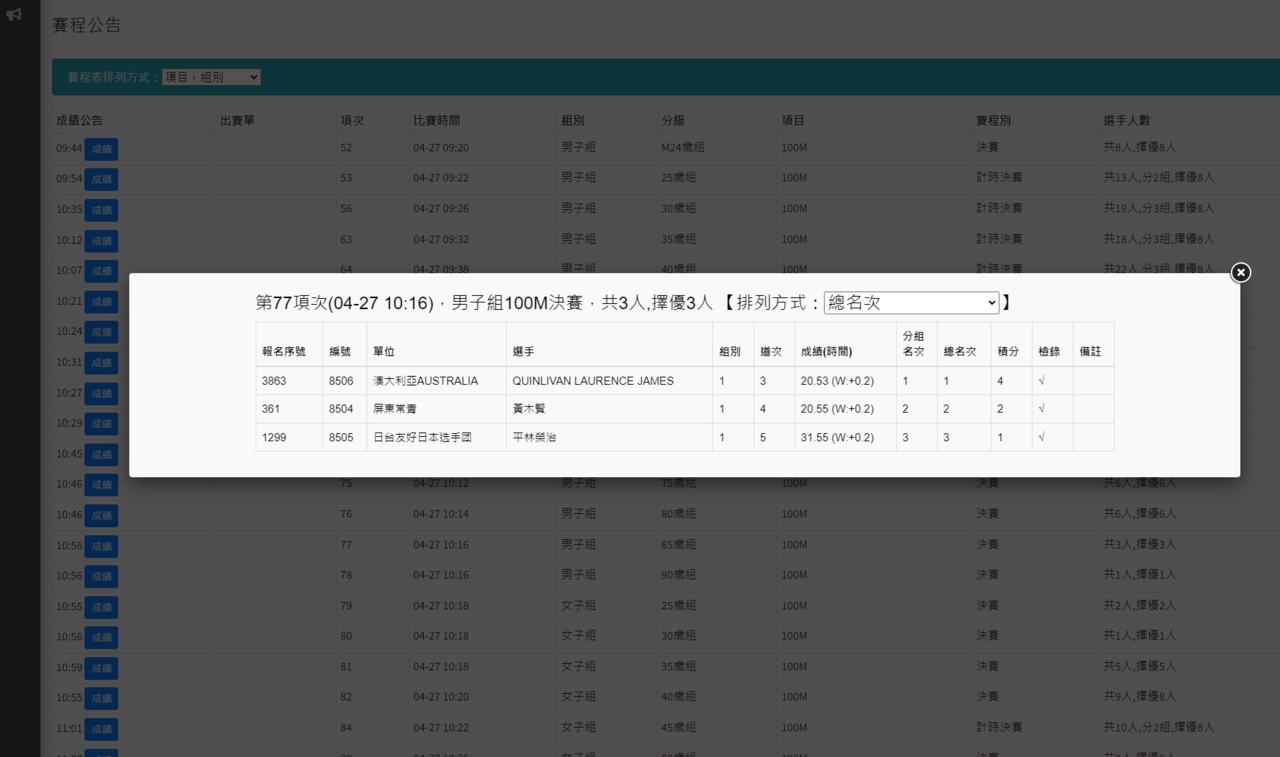The height and width of the screenshot is (757, 1280).
Task: Click the 賽程公告 page heading
Action: [x=87, y=25]
